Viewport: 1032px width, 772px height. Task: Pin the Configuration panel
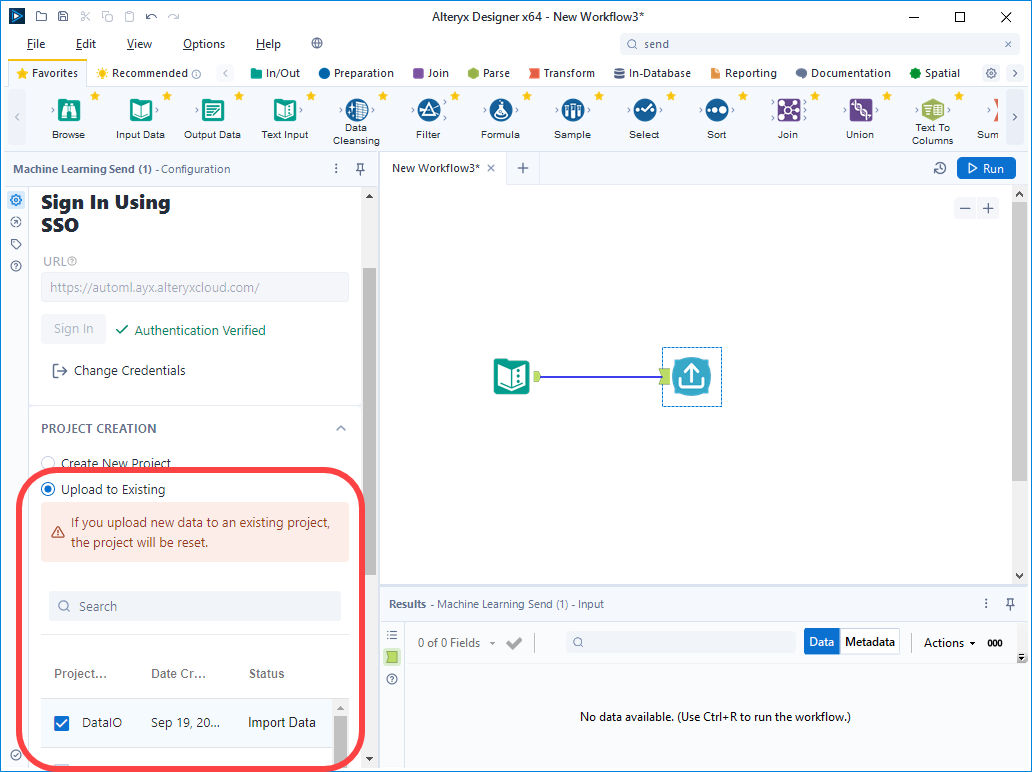pos(360,169)
